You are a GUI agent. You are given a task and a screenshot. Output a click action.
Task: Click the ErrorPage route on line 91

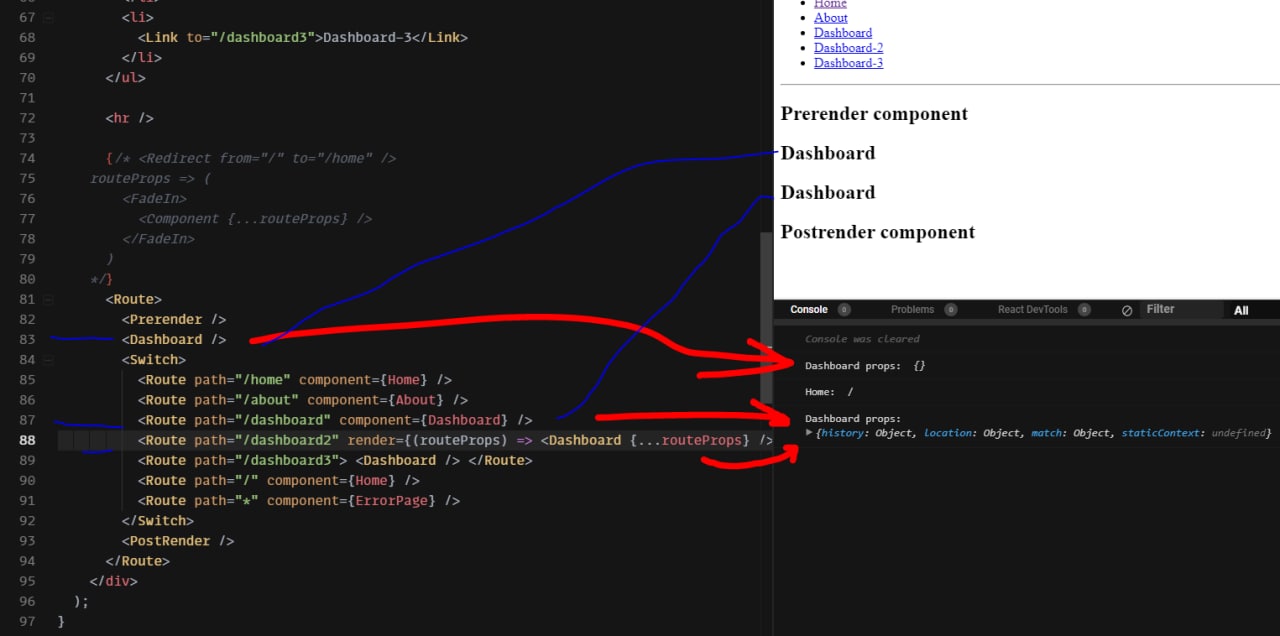pyautogui.click(x=299, y=500)
